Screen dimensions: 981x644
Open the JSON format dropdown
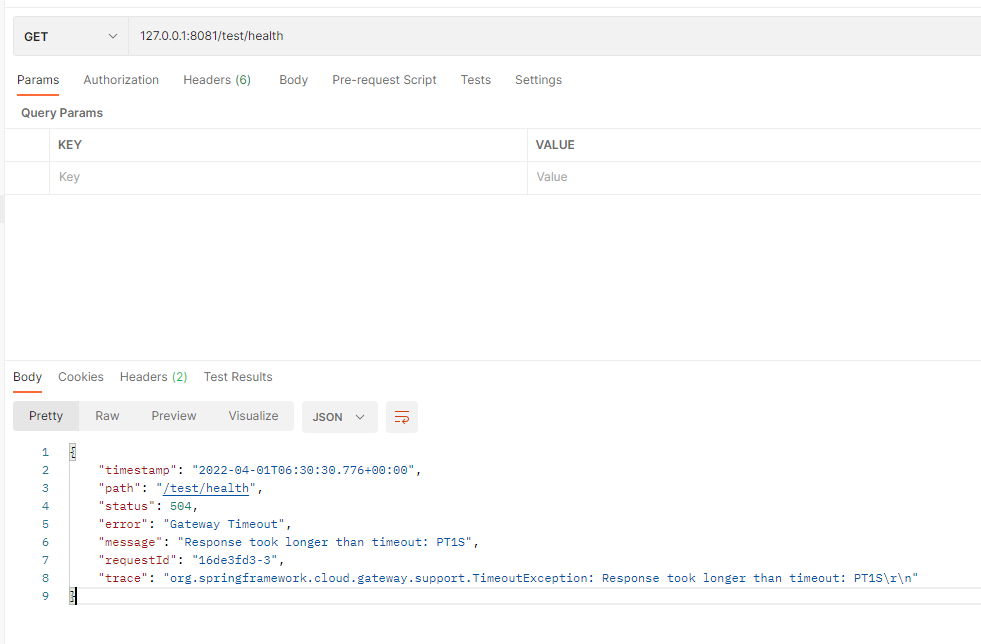(x=340, y=417)
